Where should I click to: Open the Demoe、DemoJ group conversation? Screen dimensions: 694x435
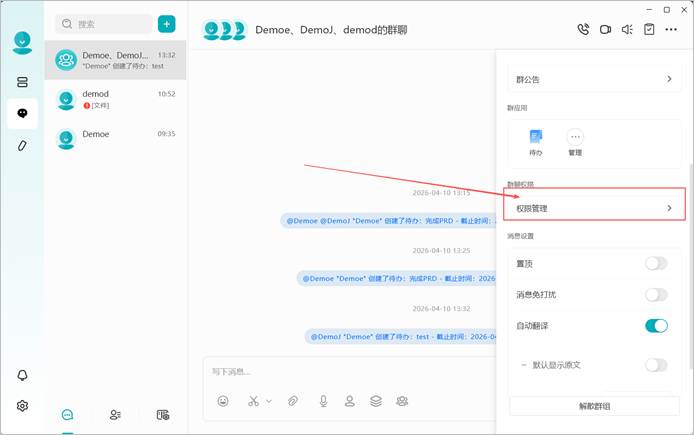point(115,60)
